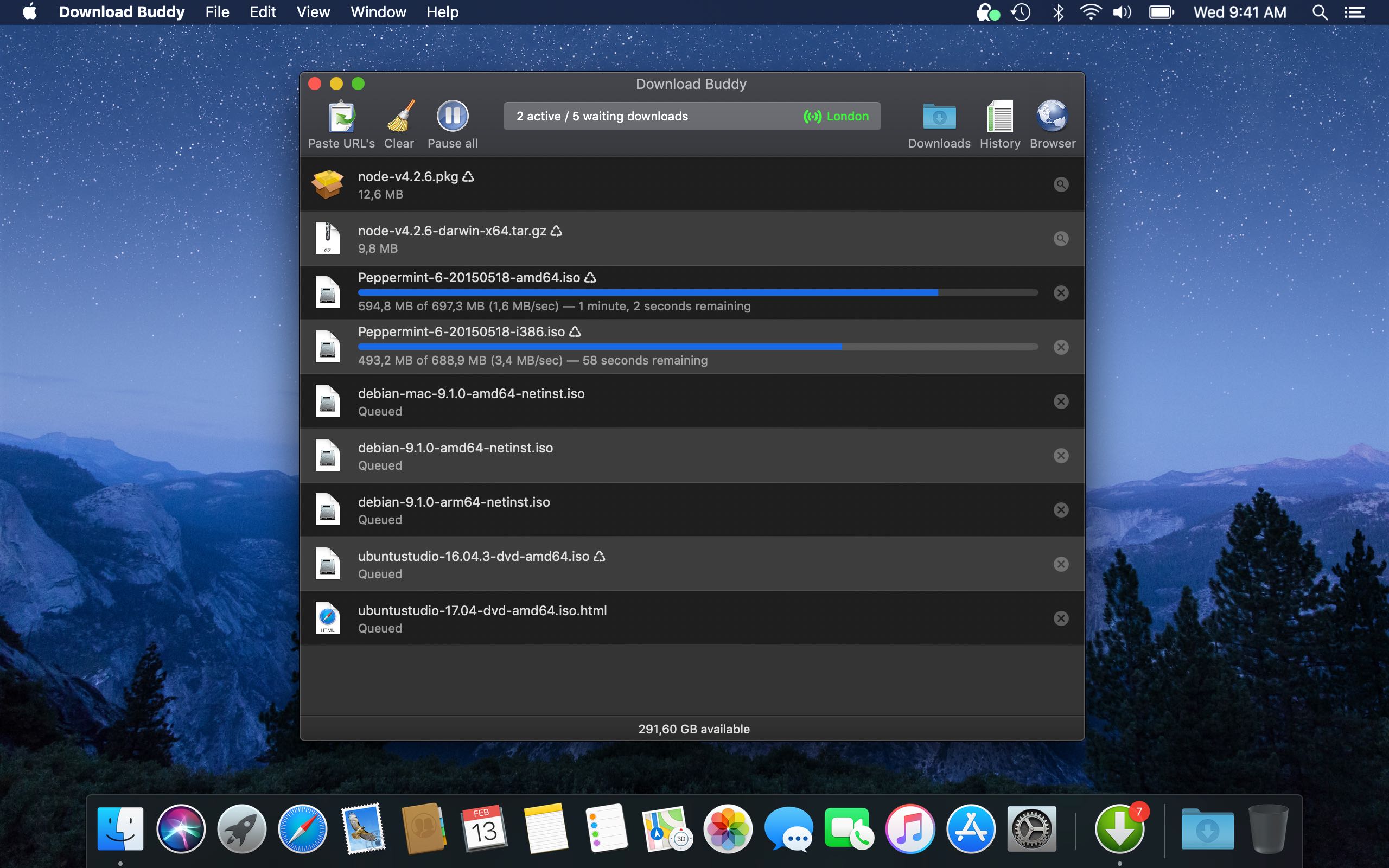The width and height of the screenshot is (1389, 868).
Task: Open the Downloads folder toolbar icon
Action: 939,117
